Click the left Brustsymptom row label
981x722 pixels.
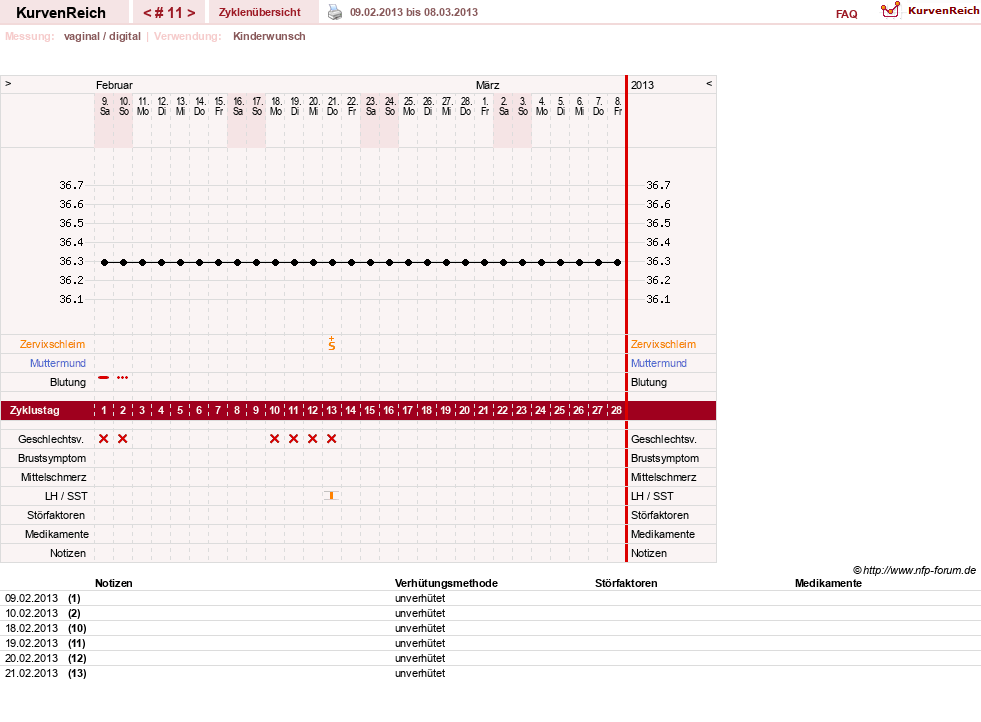coord(52,458)
